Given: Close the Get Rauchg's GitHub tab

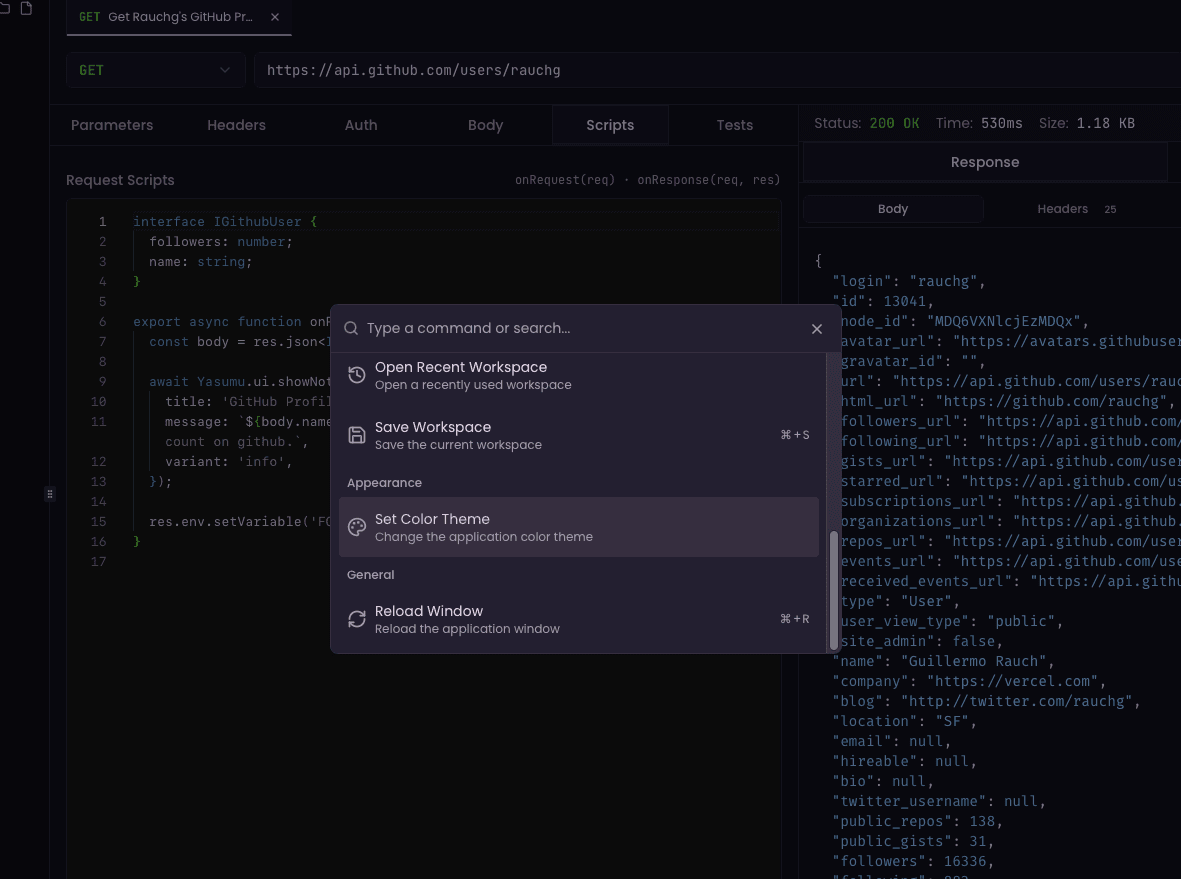Looking at the screenshot, I should click(x=275, y=17).
